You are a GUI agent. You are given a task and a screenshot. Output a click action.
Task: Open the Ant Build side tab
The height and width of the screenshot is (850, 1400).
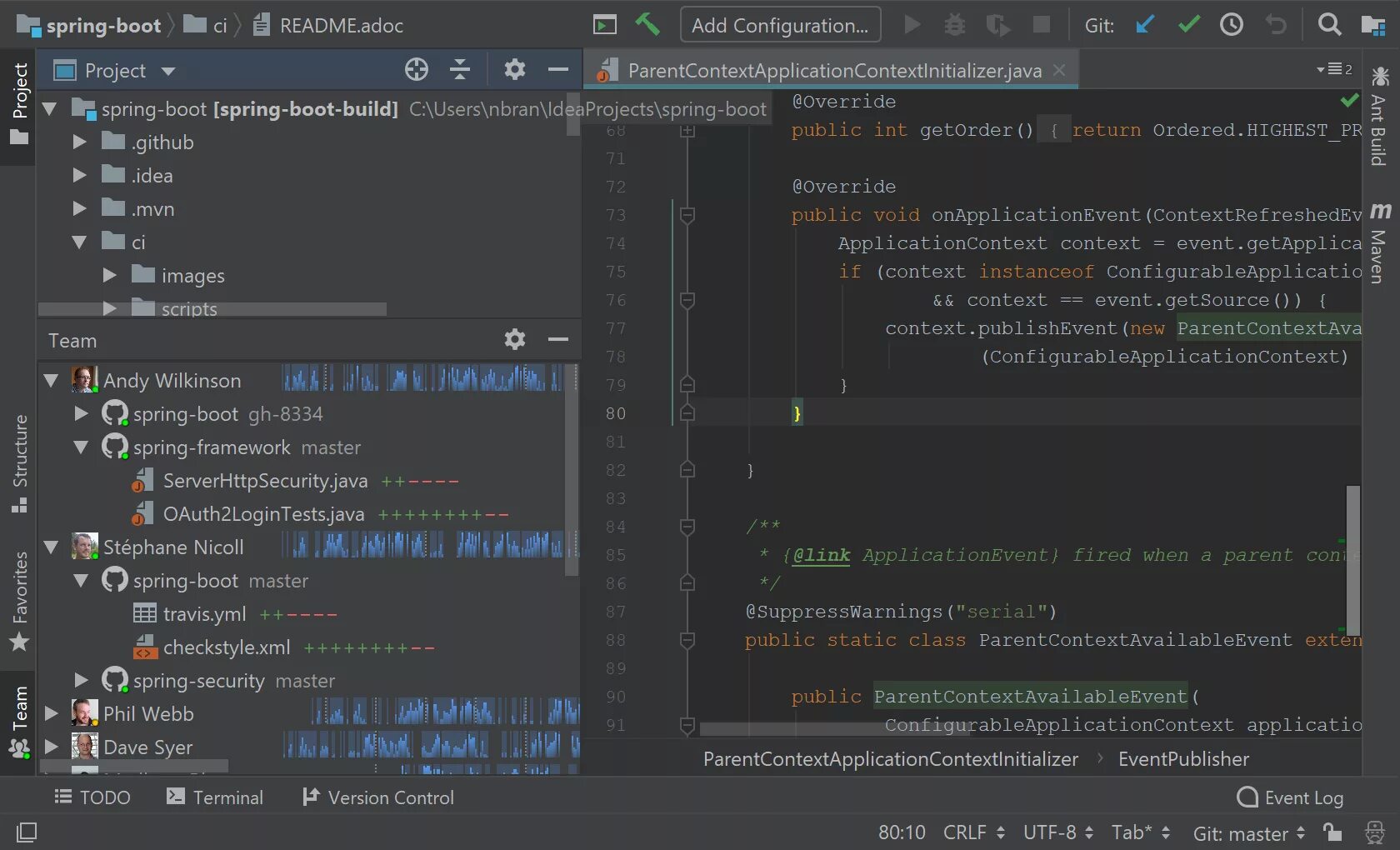coord(1379,116)
